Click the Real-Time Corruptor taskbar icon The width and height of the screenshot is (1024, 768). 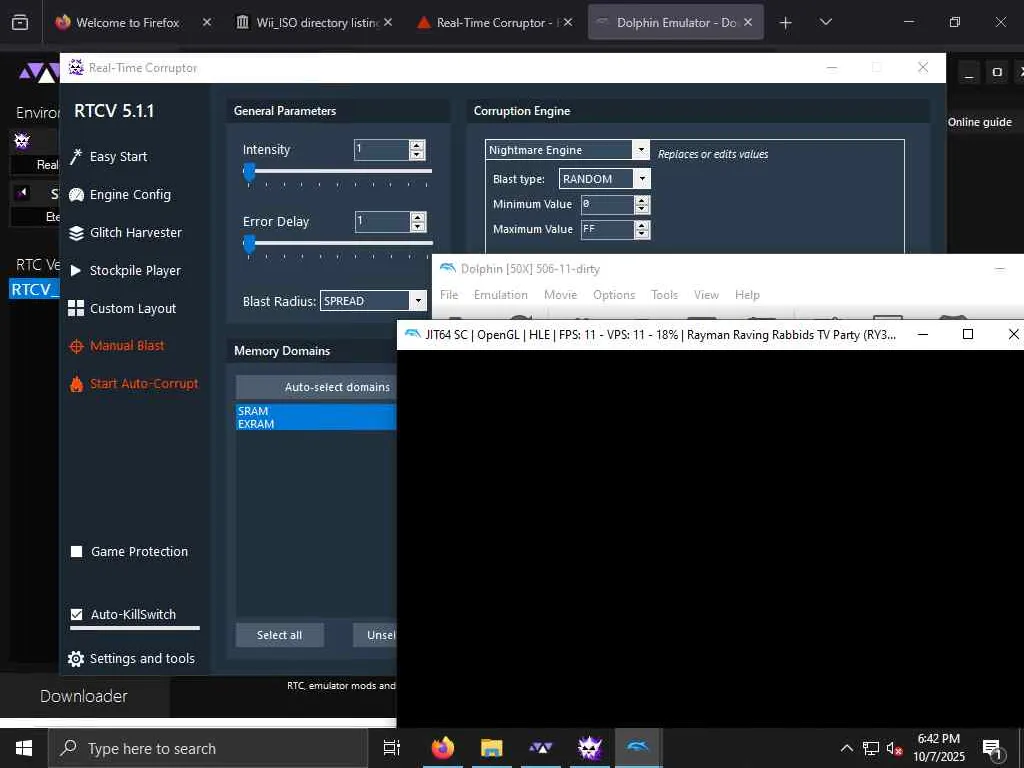click(x=590, y=748)
